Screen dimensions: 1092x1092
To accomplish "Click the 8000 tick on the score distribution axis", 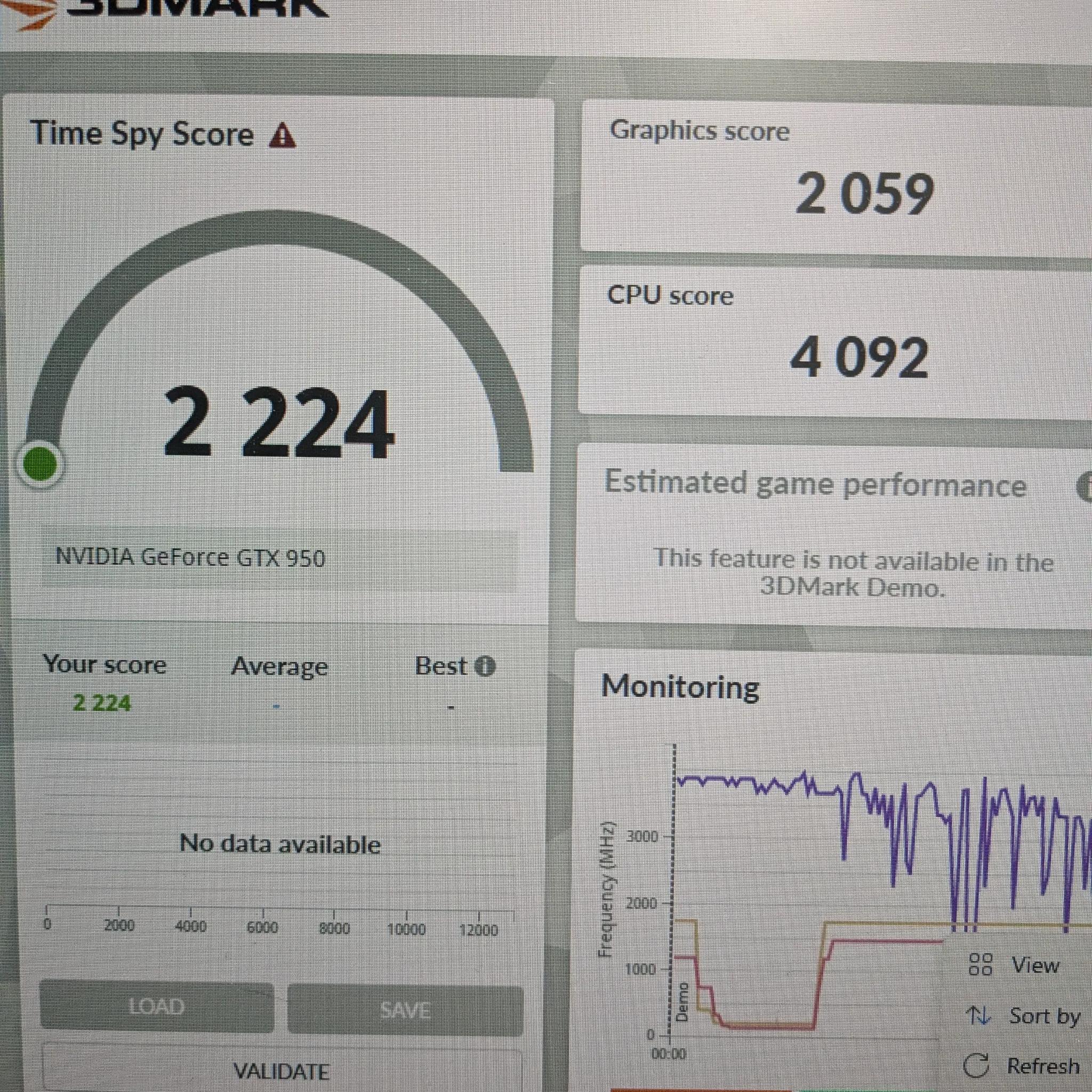I will pos(335,929).
